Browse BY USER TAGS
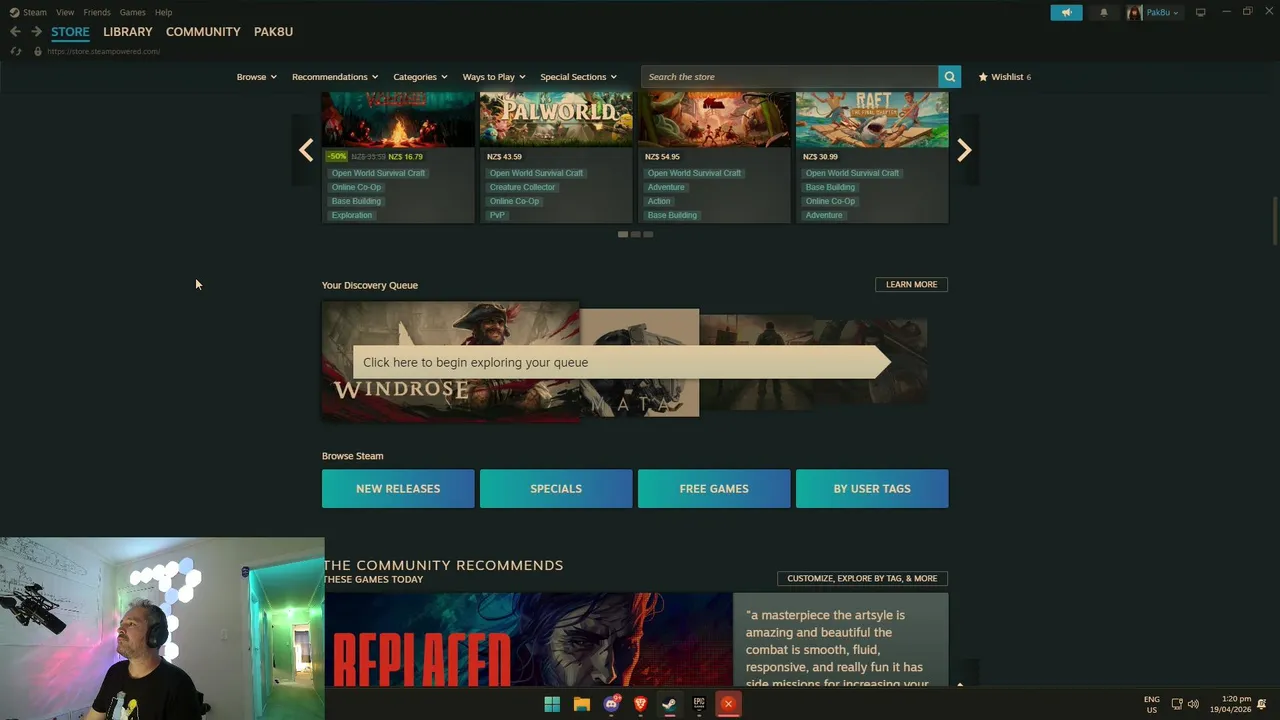The height and width of the screenshot is (720, 1280). click(x=872, y=489)
